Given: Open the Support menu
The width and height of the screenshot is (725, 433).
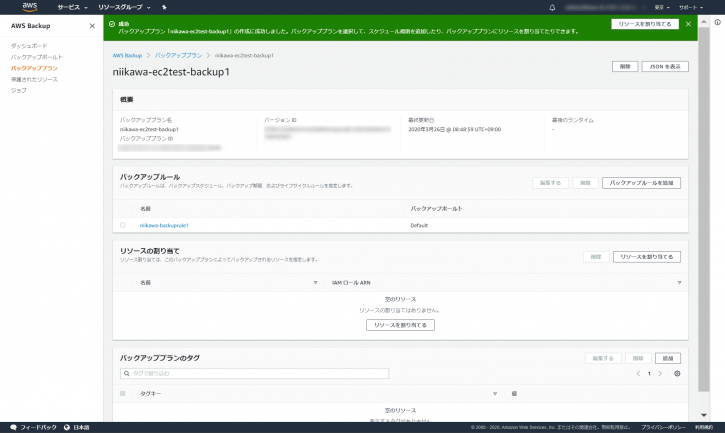Looking at the screenshot, I should click(691, 7).
